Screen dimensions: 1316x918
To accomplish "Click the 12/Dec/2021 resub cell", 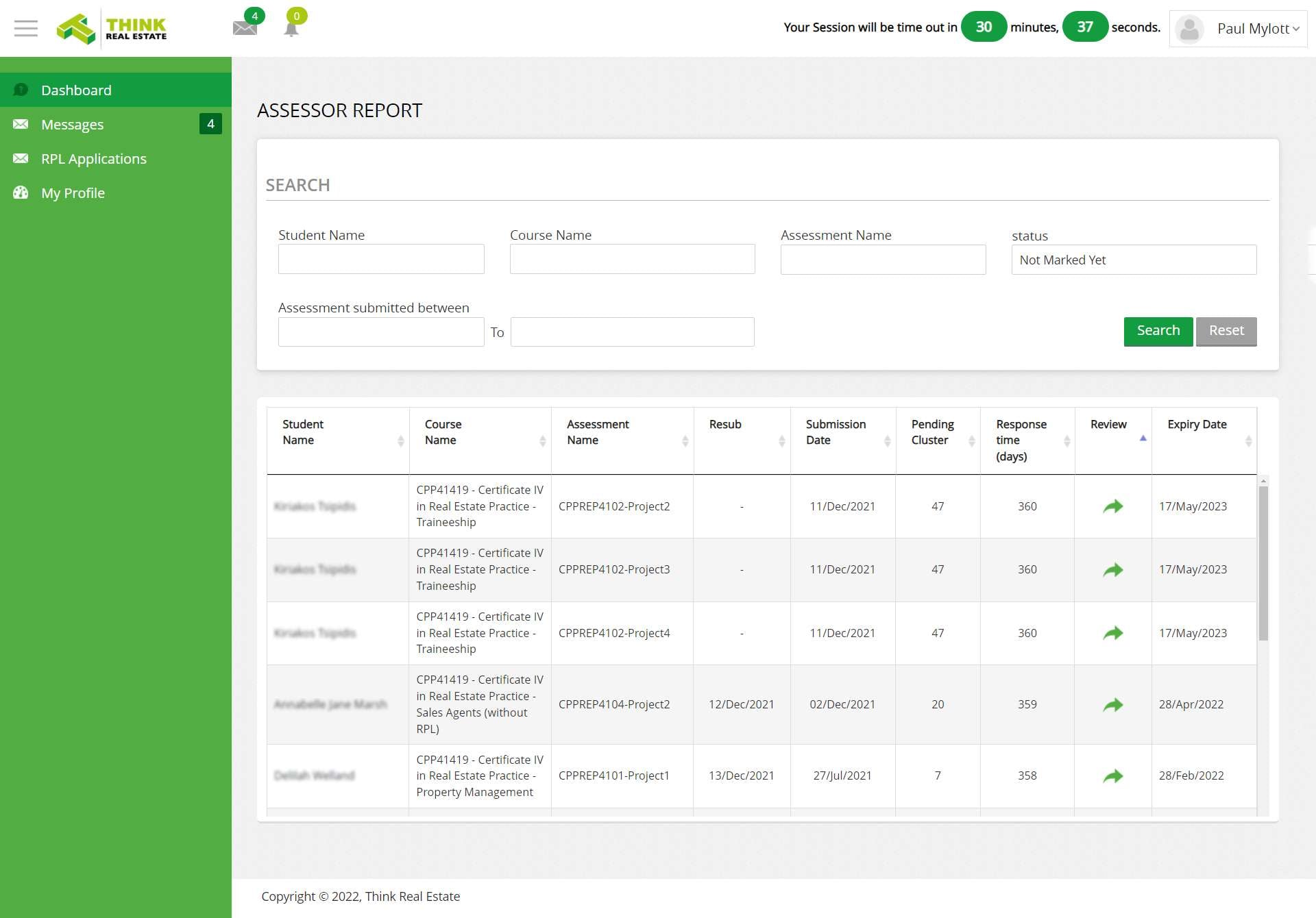I will click(x=742, y=704).
